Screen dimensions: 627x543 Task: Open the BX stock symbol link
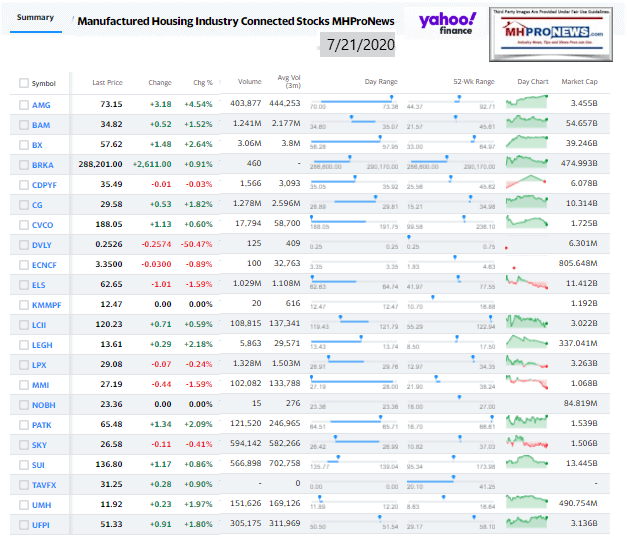[x=39, y=146]
